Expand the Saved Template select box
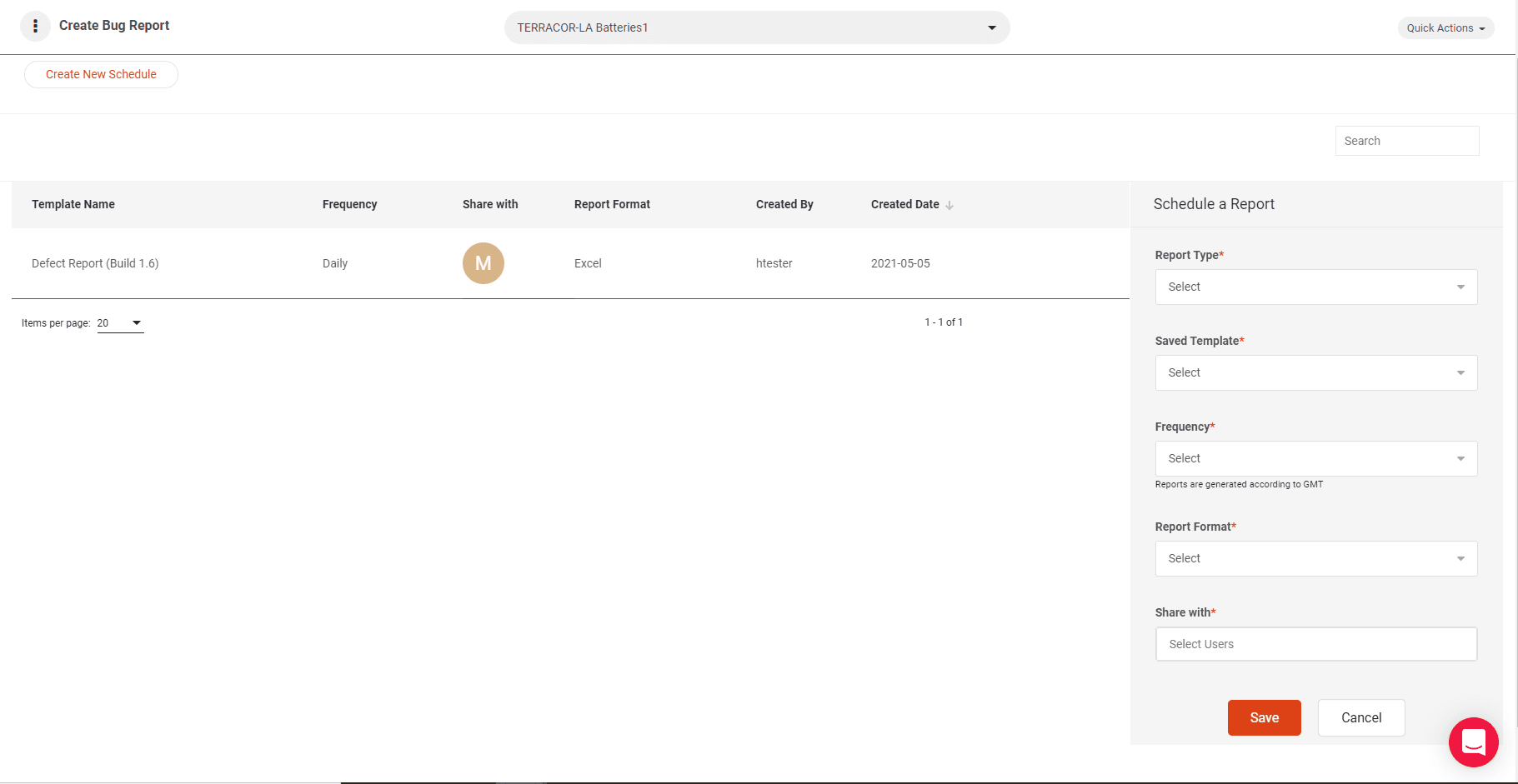The height and width of the screenshot is (784, 1518). [x=1316, y=372]
